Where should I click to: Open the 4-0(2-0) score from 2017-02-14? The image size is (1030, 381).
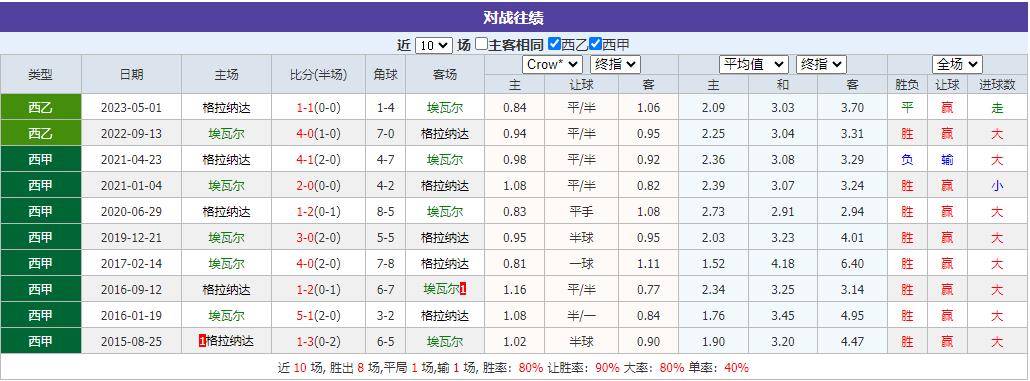point(319,263)
